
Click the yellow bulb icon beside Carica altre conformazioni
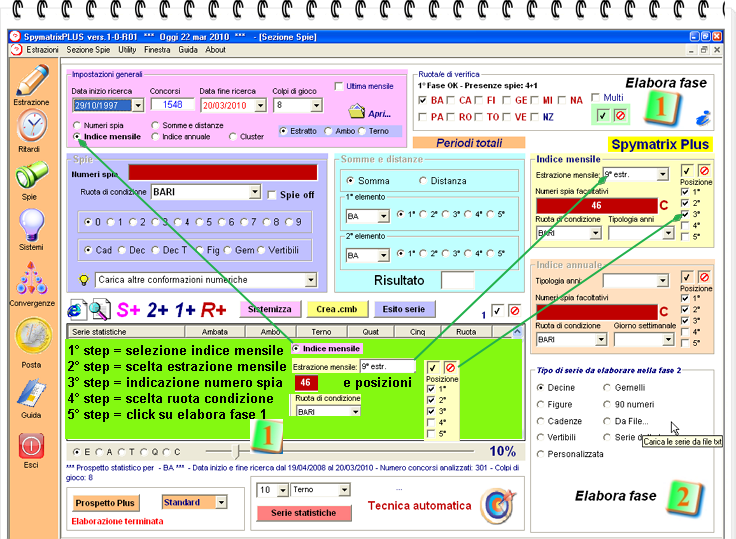click(x=84, y=280)
